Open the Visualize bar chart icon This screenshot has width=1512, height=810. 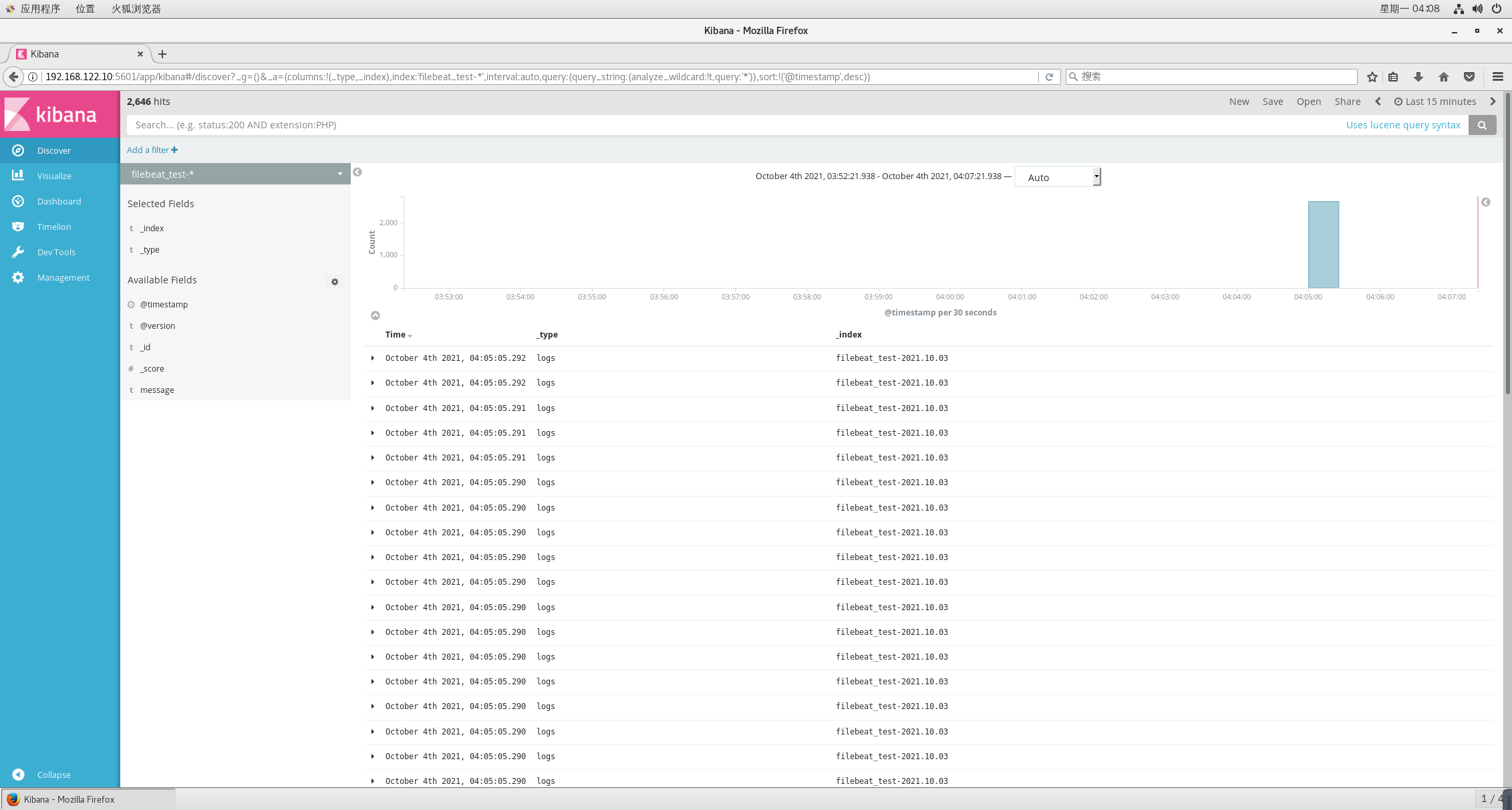point(18,175)
